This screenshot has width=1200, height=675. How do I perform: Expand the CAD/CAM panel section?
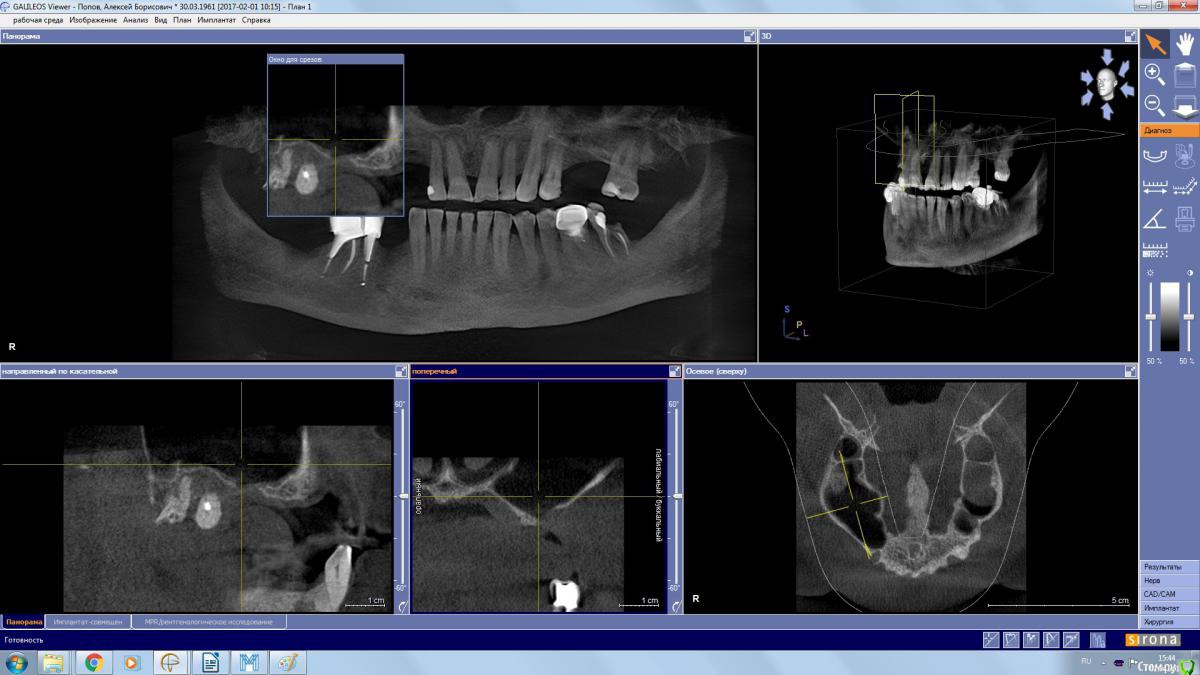tap(1169, 594)
